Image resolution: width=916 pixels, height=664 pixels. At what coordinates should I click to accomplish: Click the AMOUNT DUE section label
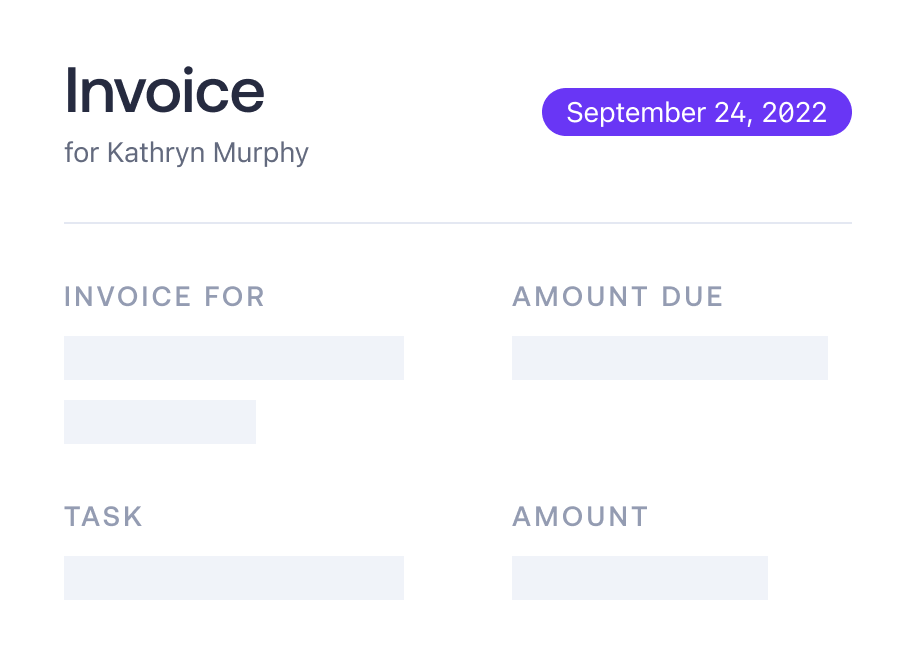(617, 297)
